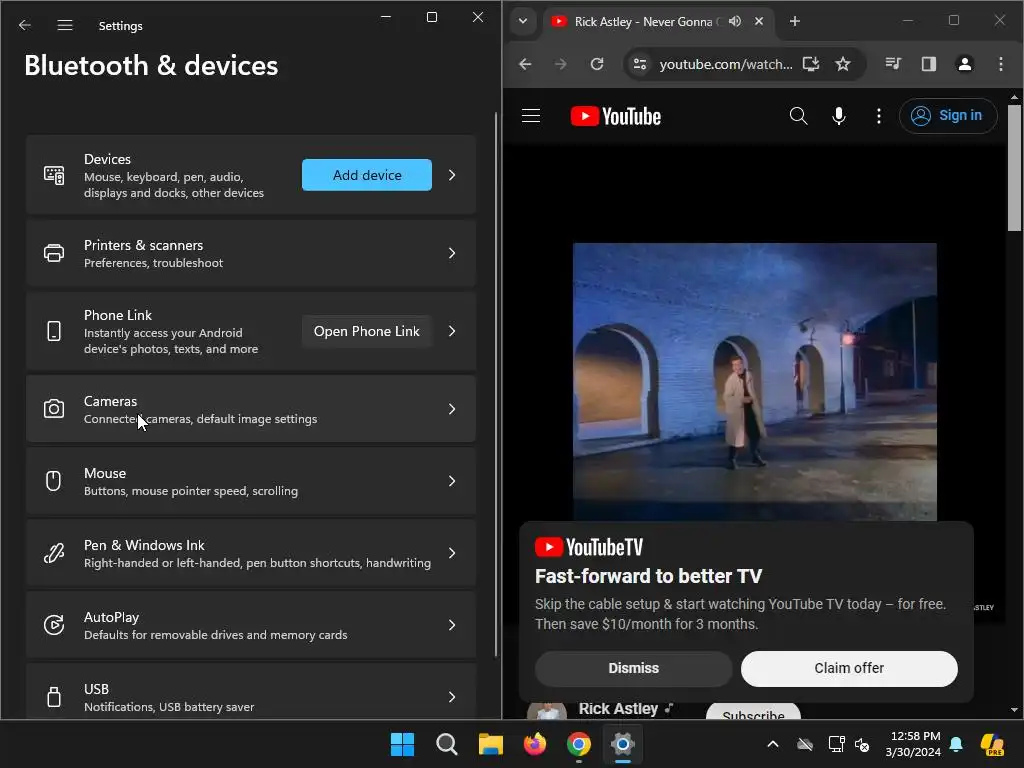Image resolution: width=1024 pixels, height=768 pixels.
Task: Click the Cameras camera icon
Action: click(x=54, y=409)
